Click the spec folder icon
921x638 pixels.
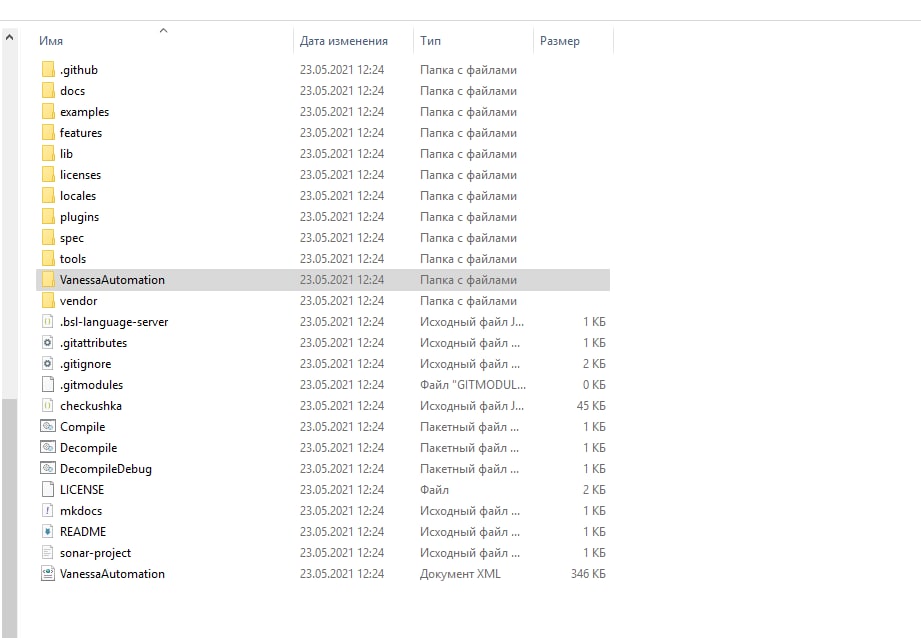pyautogui.click(x=48, y=238)
